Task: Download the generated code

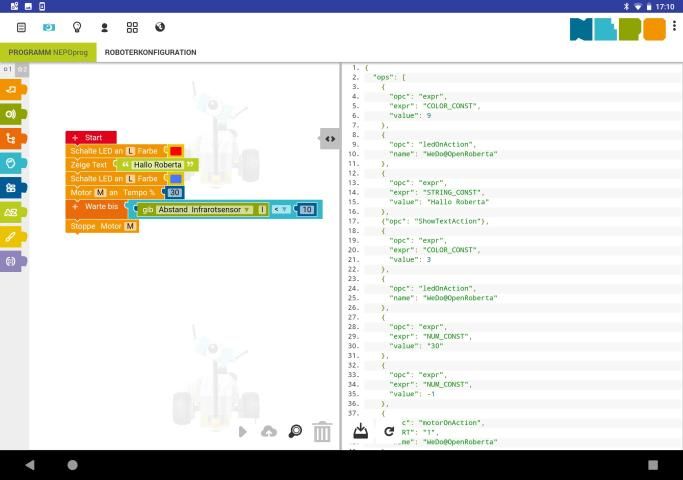Action: [x=361, y=431]
